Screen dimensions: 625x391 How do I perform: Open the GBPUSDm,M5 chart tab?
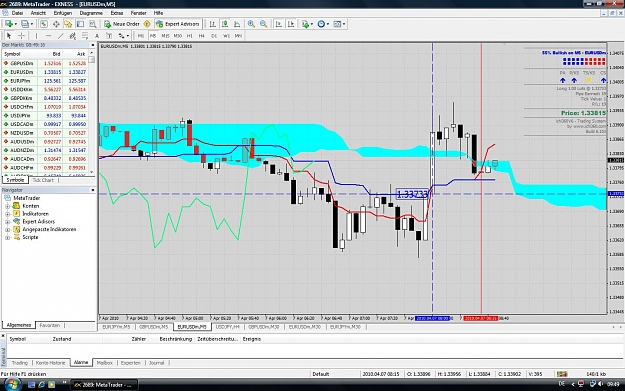pos(153,327)
